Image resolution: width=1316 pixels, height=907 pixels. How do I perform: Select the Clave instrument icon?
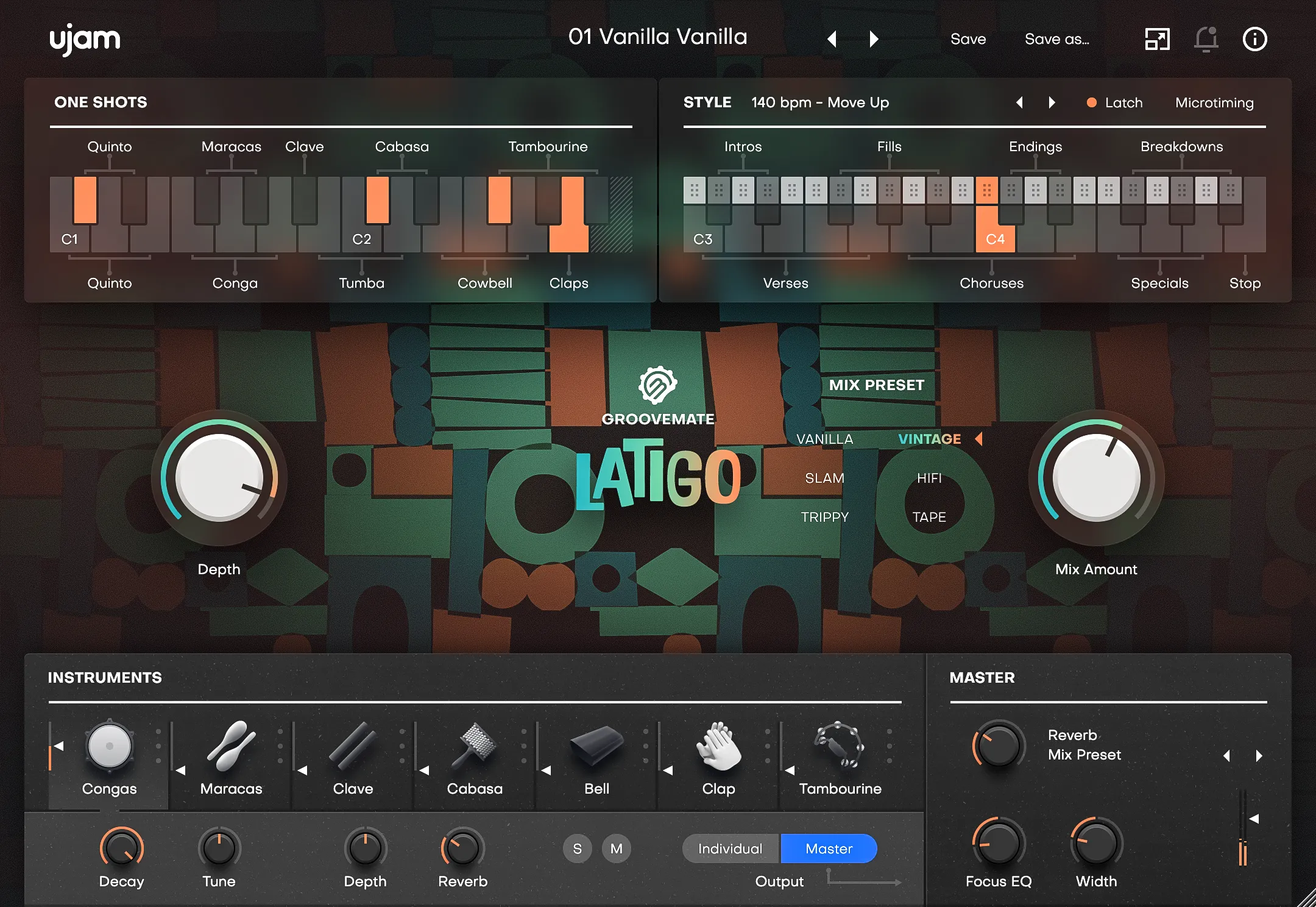pos(352,747)
